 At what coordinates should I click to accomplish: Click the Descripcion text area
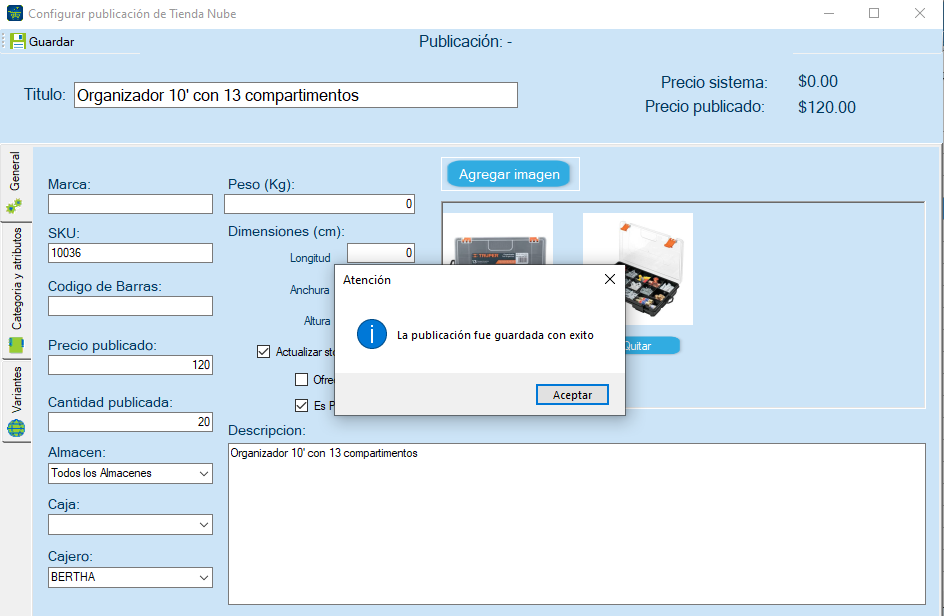[577, 524]
